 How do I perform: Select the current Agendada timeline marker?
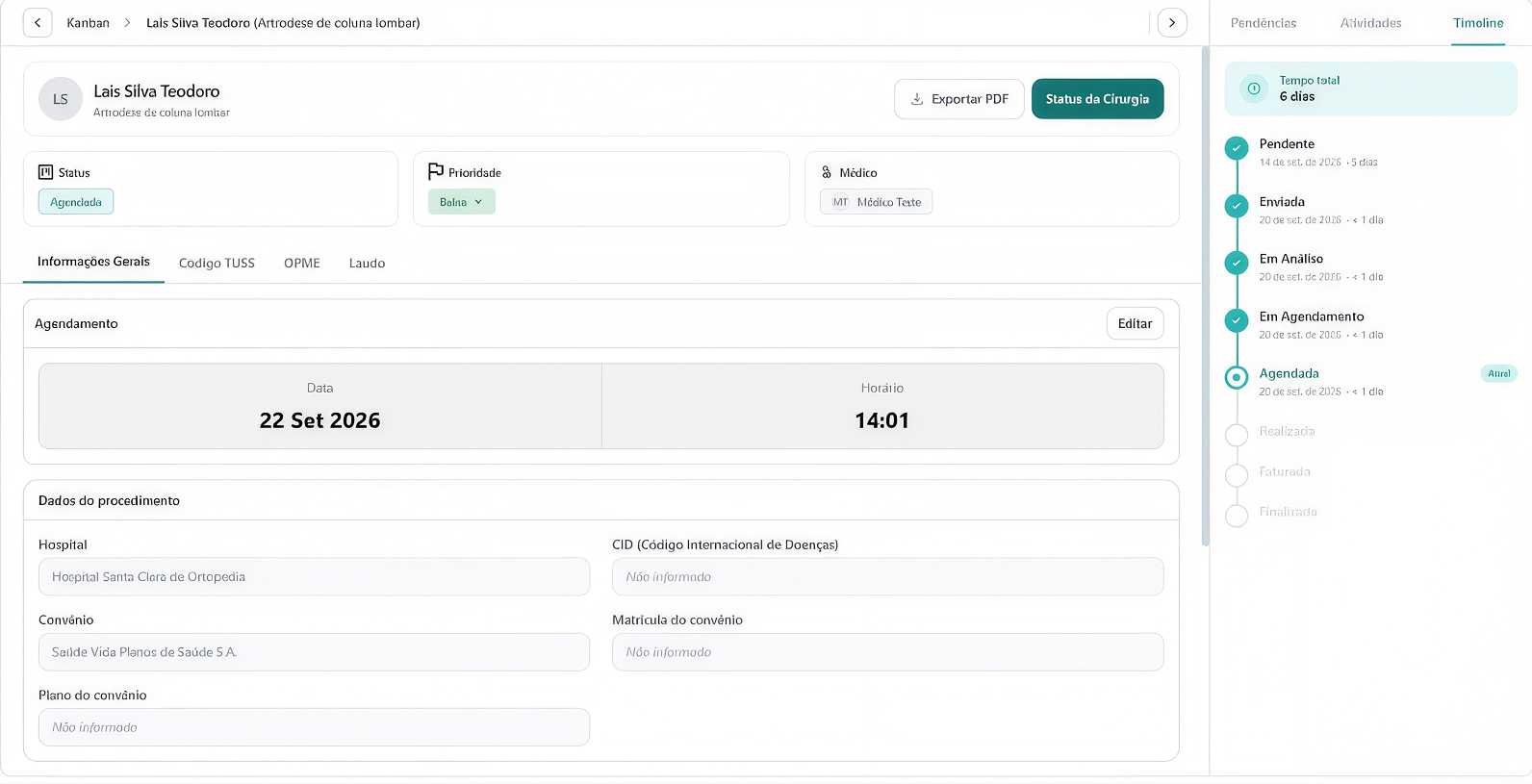[1237, 378]
